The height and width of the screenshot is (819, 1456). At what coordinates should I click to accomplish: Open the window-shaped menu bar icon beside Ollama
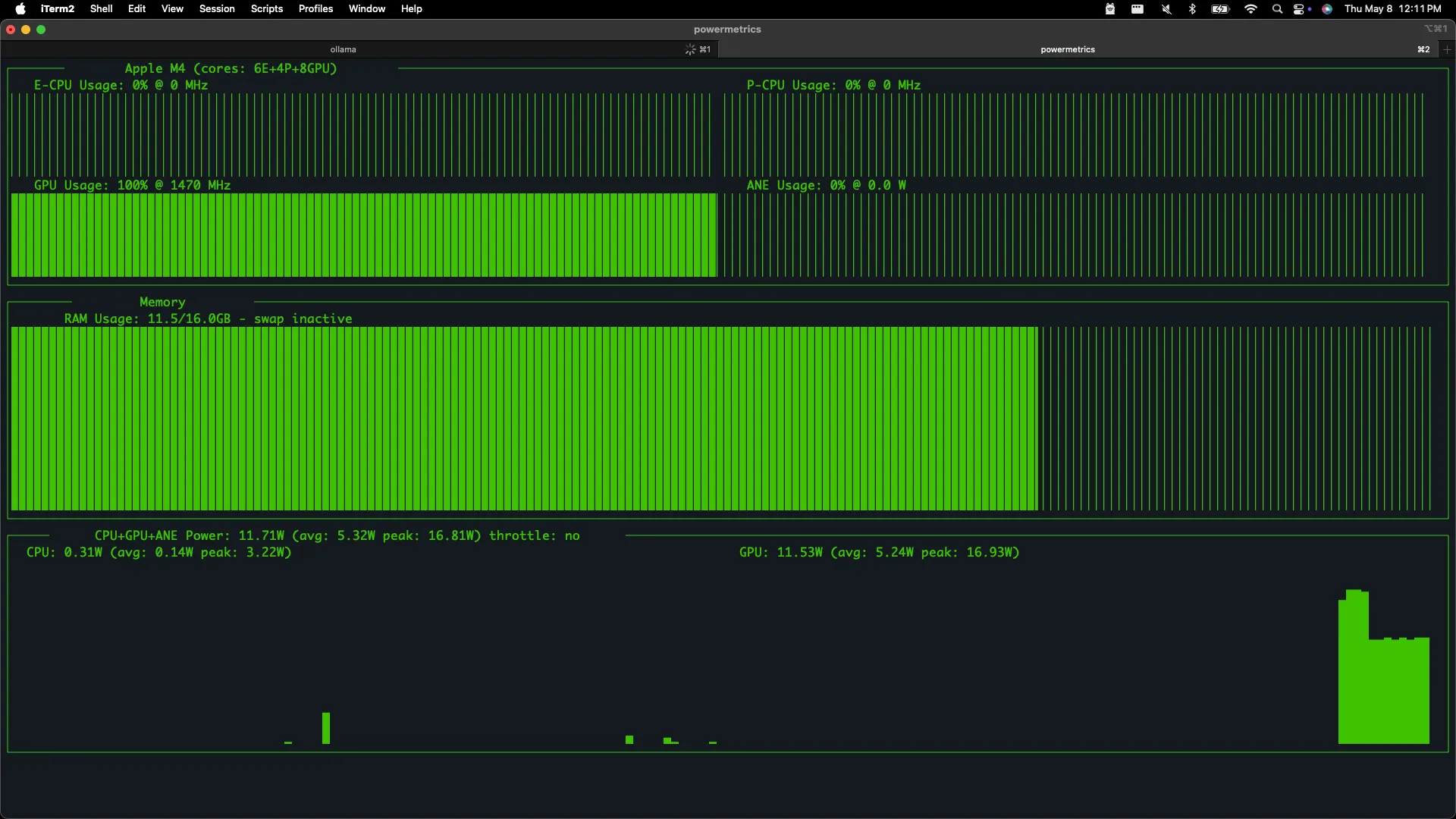tap(1137, 9)
